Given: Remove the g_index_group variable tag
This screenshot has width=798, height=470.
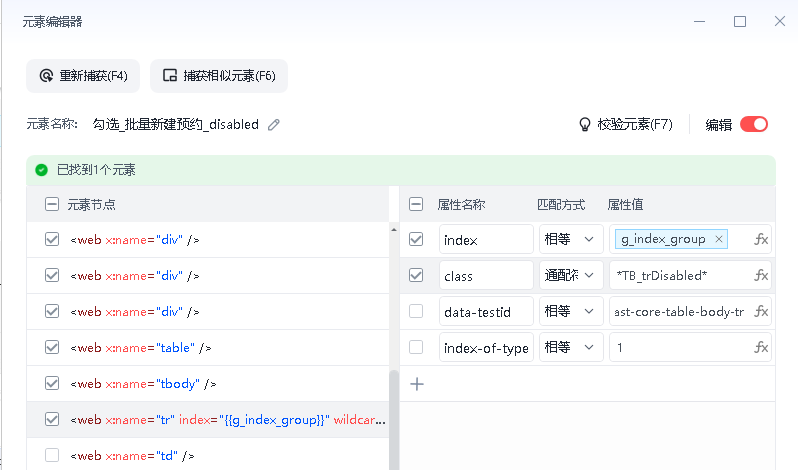Looking at the screenshot, I should [x=718, y=239].
